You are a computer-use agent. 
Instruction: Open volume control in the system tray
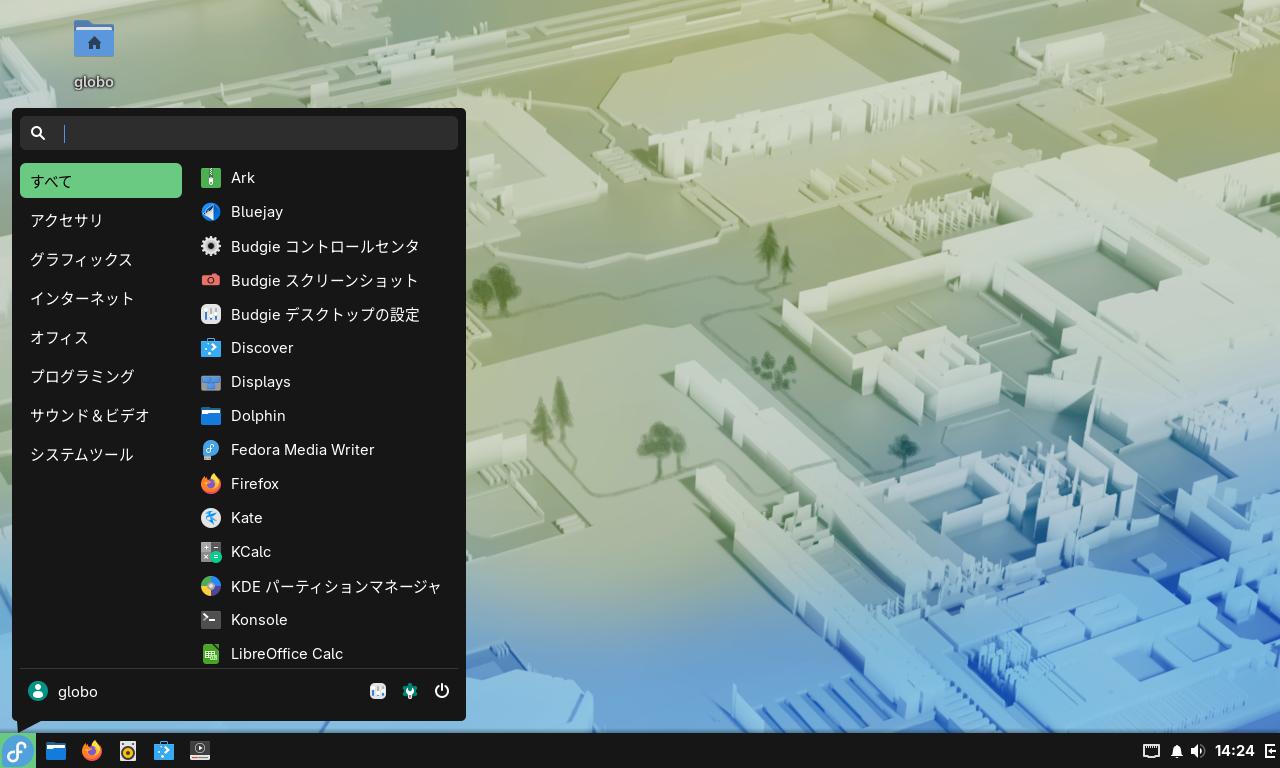[x=1197, y=751]
